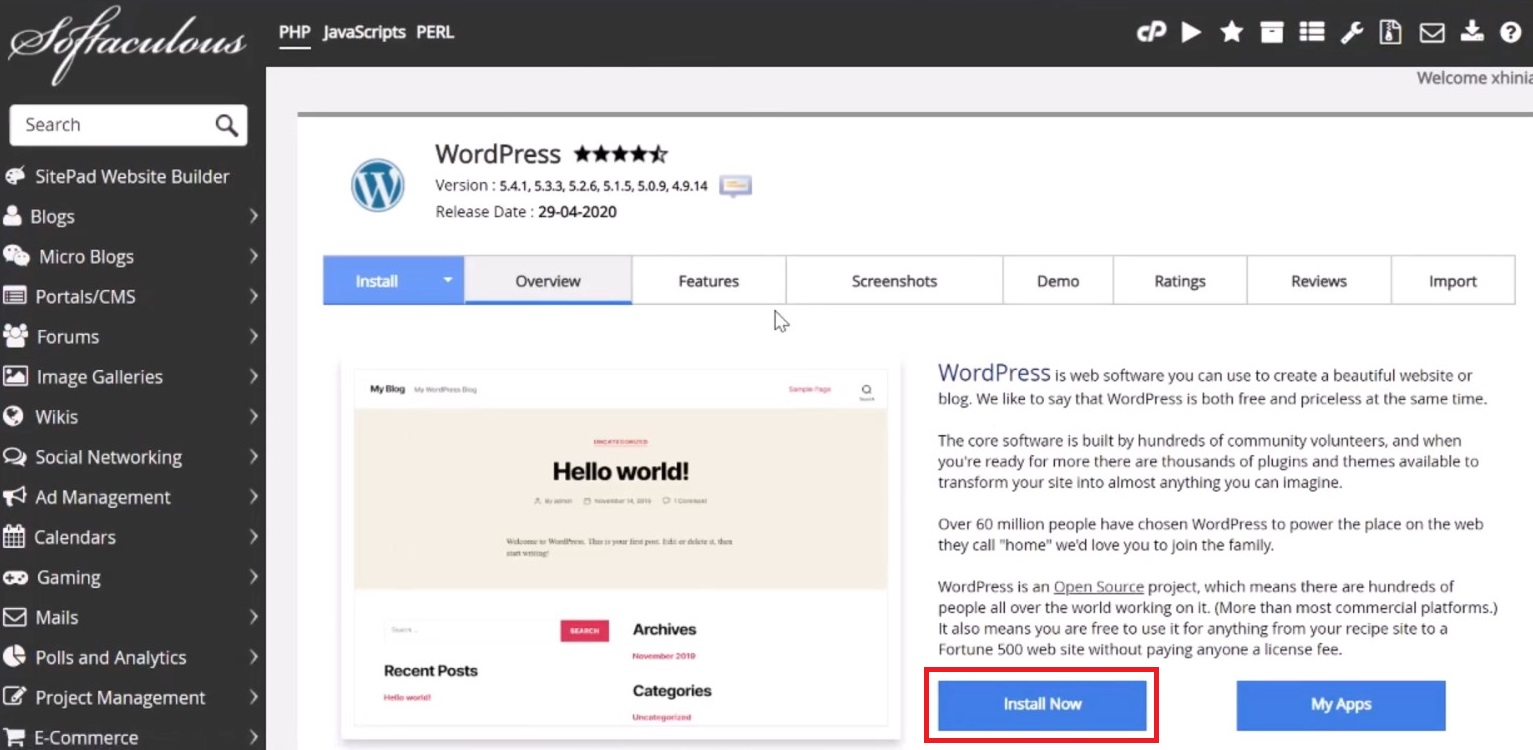This screenshot has height=750, width=1533.
Task: Select the PHP scripts menu
Action: pos(294,32)
